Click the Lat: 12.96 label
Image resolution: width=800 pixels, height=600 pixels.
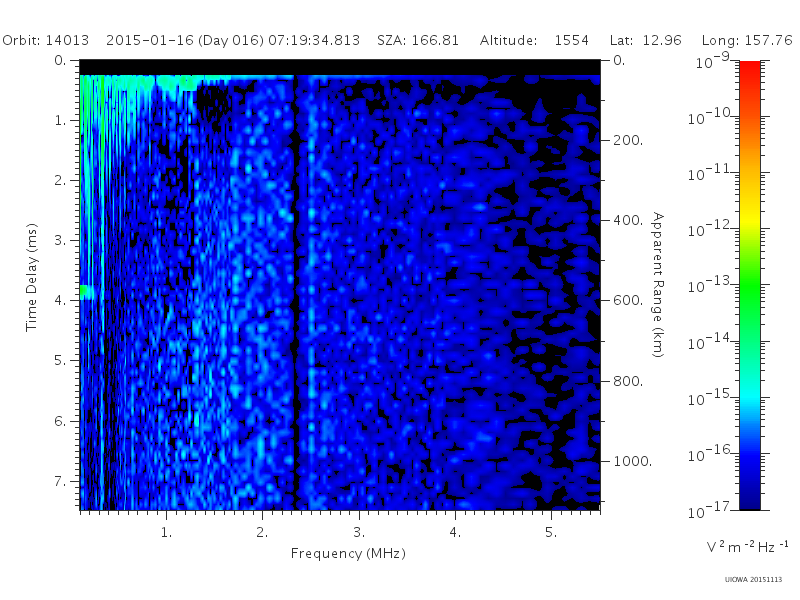[645, 40]
